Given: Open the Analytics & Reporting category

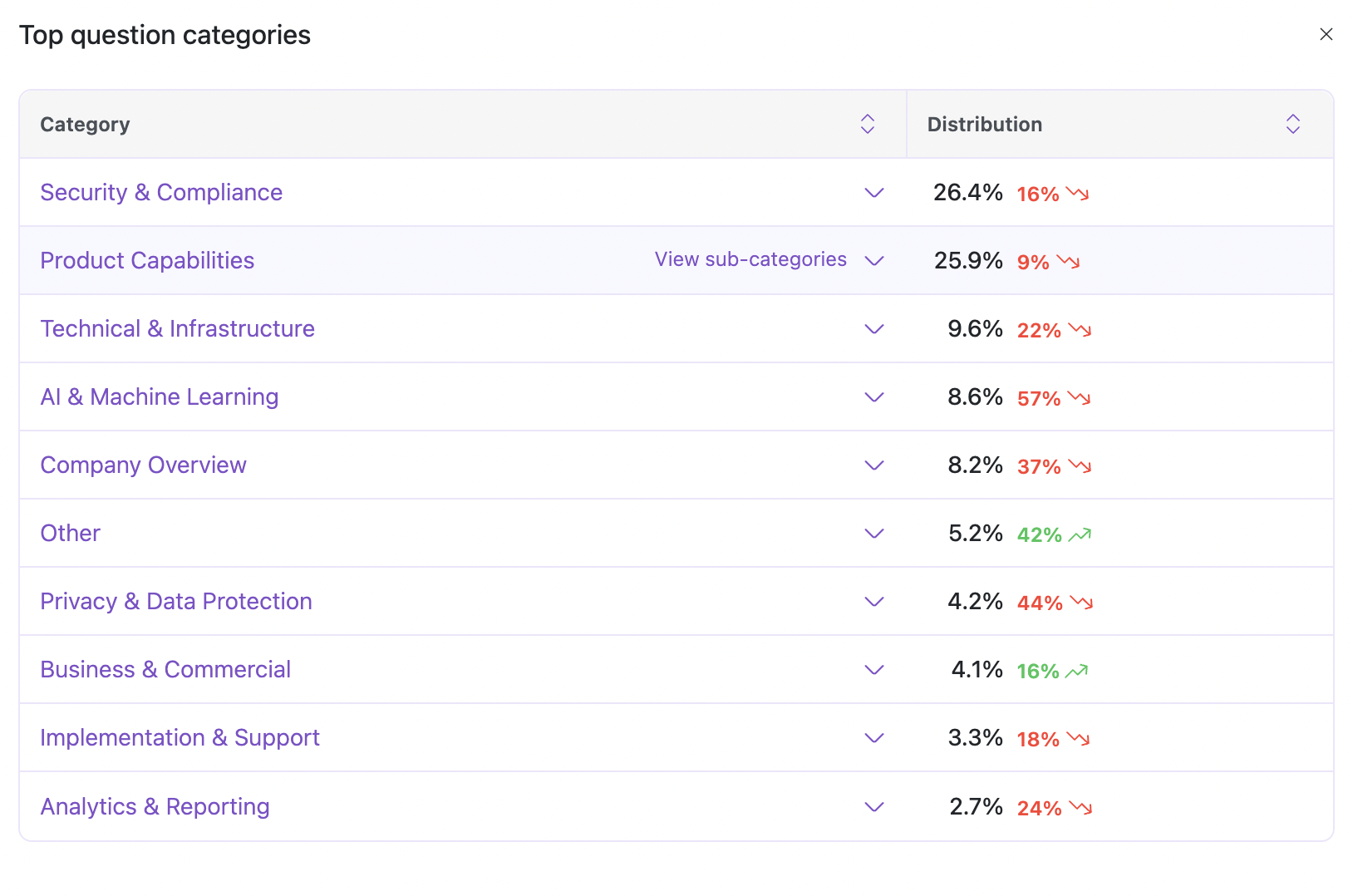Looking at the screenshot, I should [x=155, y=806].
